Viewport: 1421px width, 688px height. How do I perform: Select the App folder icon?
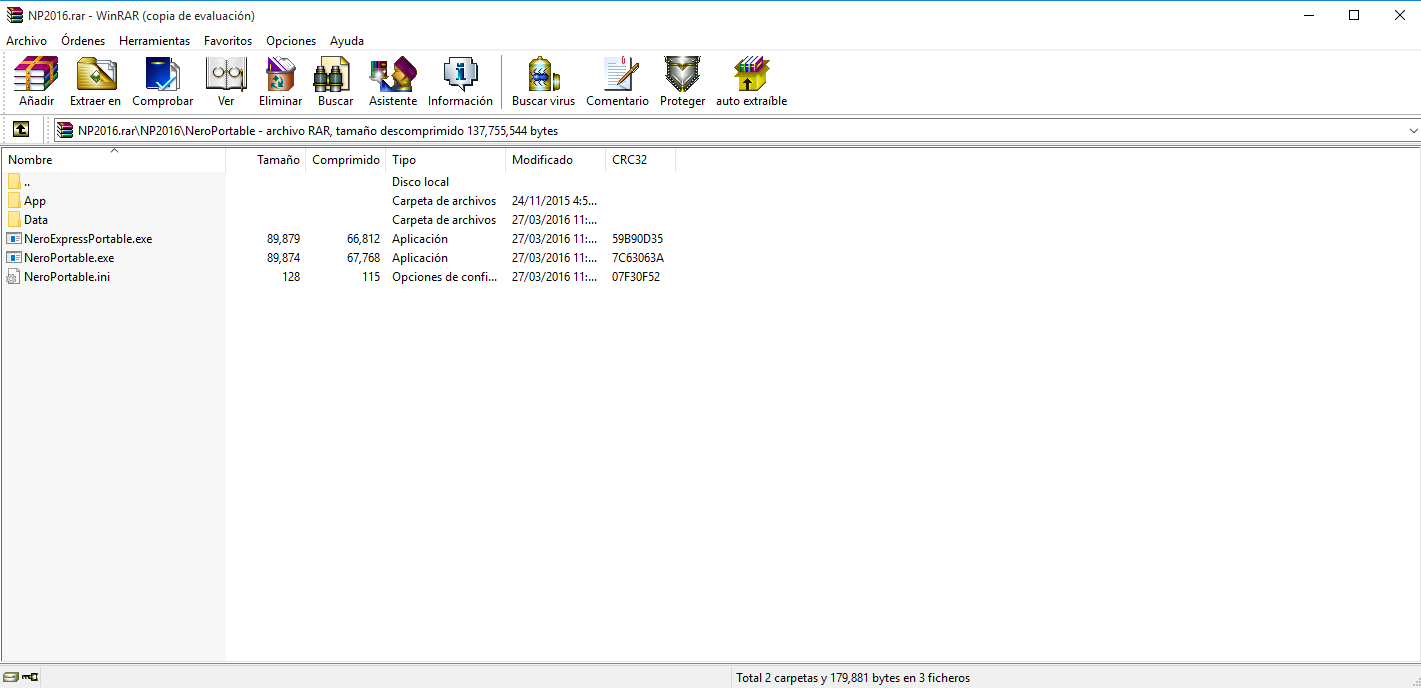[x=14, y=200]
